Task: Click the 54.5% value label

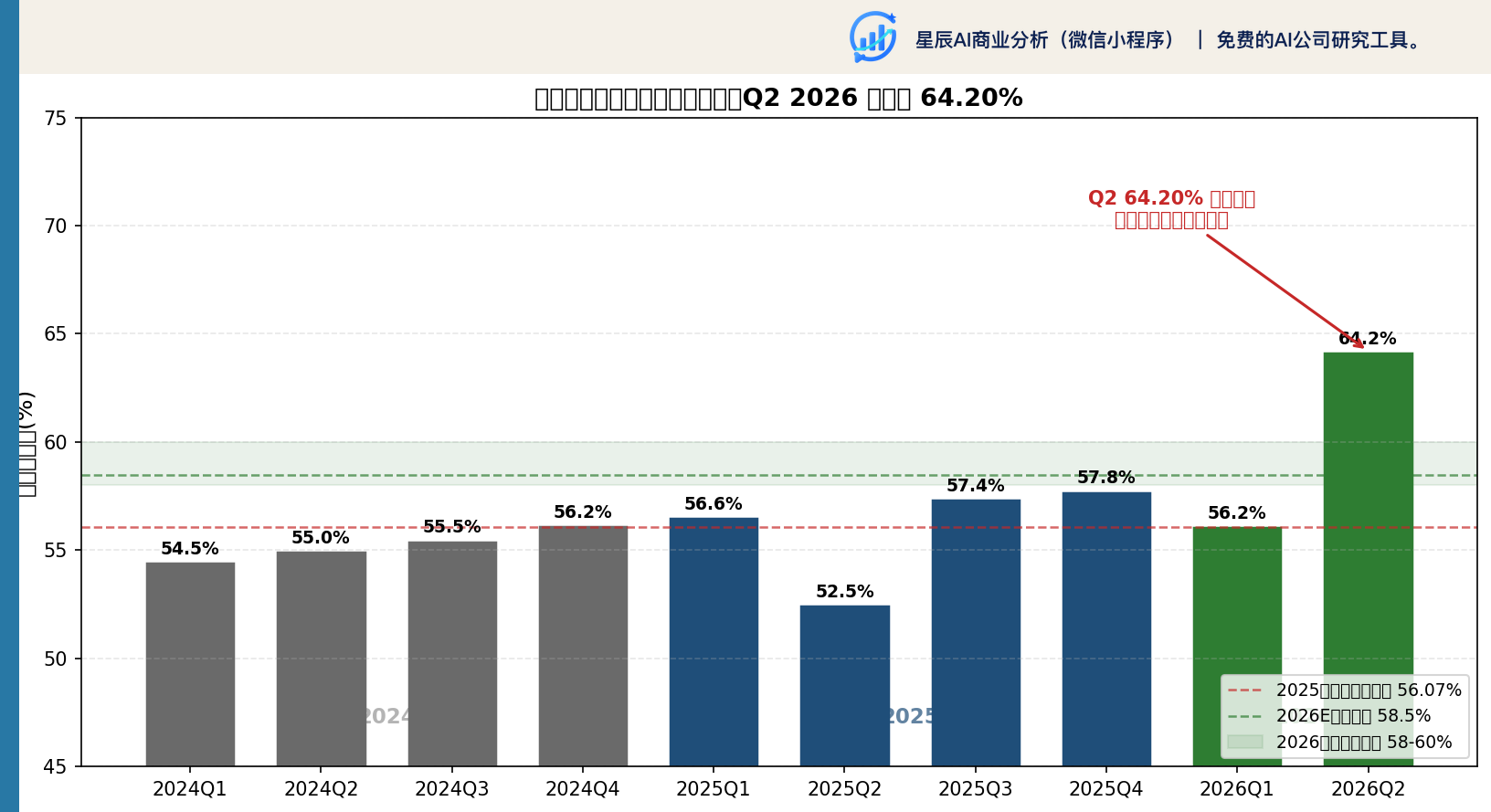Action: tap(190, 549)
